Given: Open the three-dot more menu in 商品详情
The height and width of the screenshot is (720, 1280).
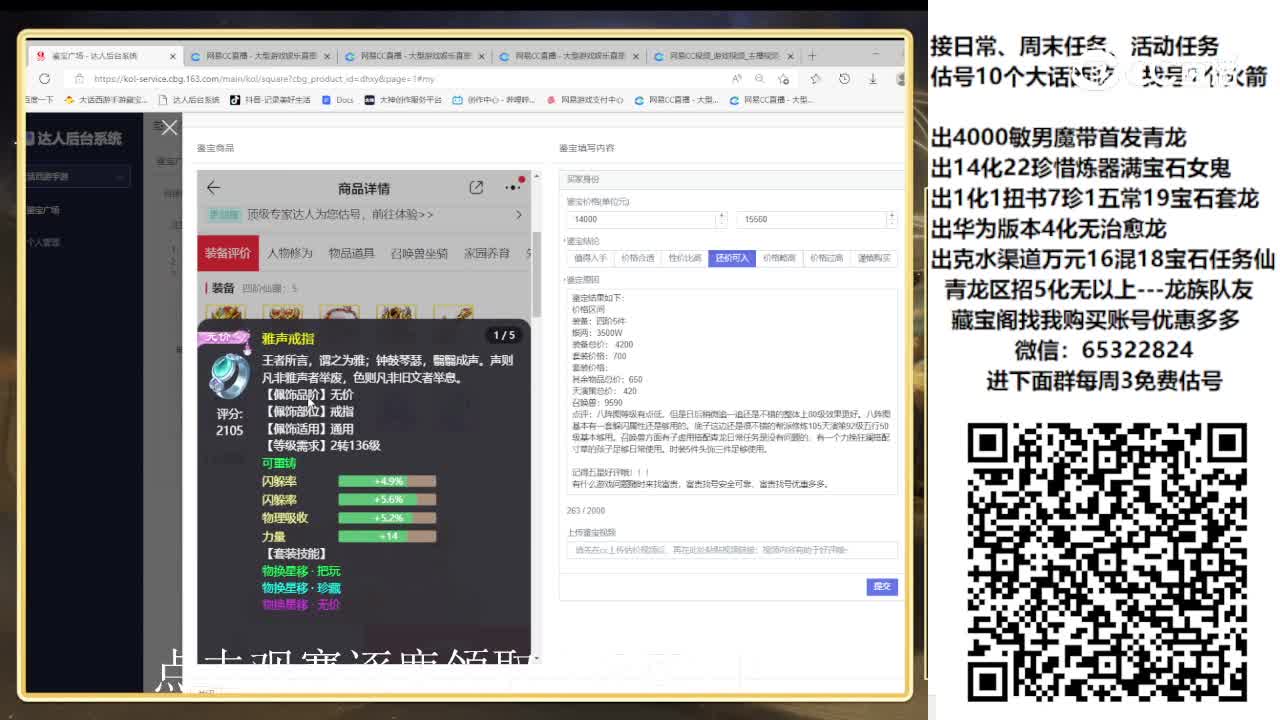Looking at the screenshot, I should [513, 187].
